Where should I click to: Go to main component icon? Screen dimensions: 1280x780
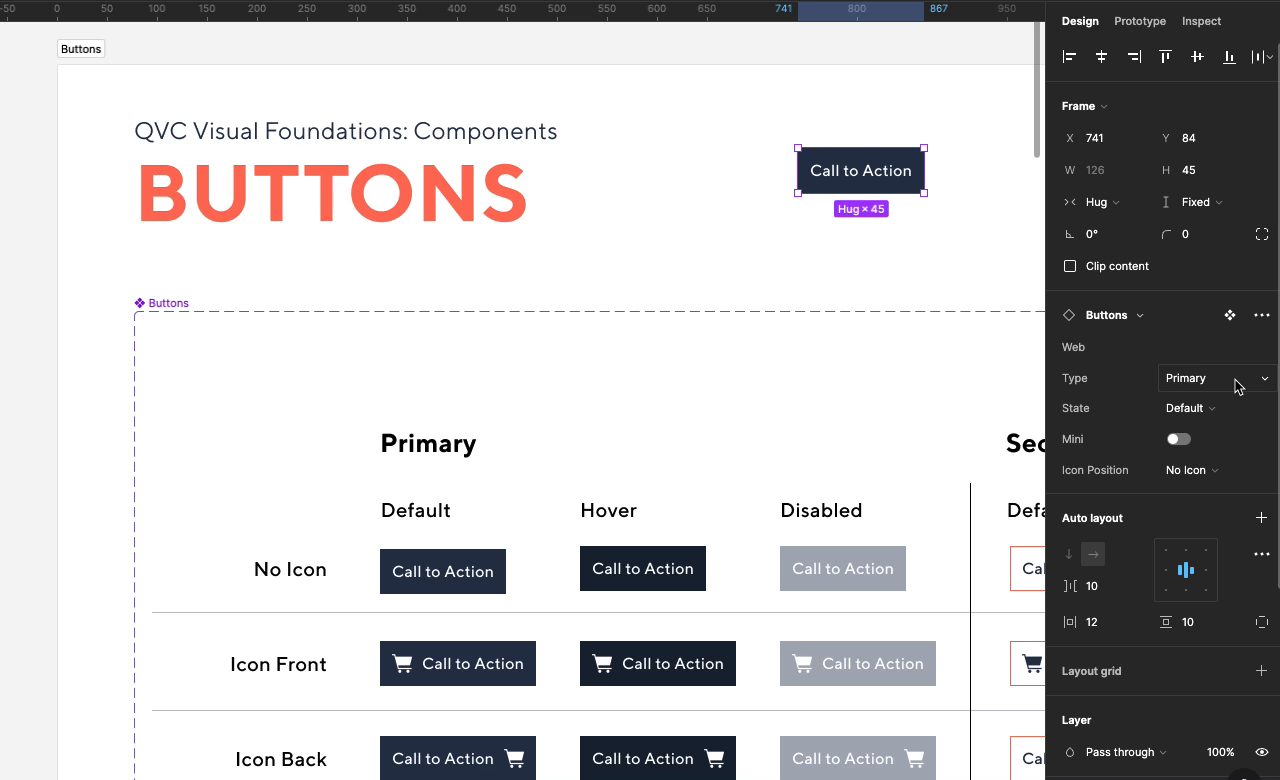point(1230,315)
